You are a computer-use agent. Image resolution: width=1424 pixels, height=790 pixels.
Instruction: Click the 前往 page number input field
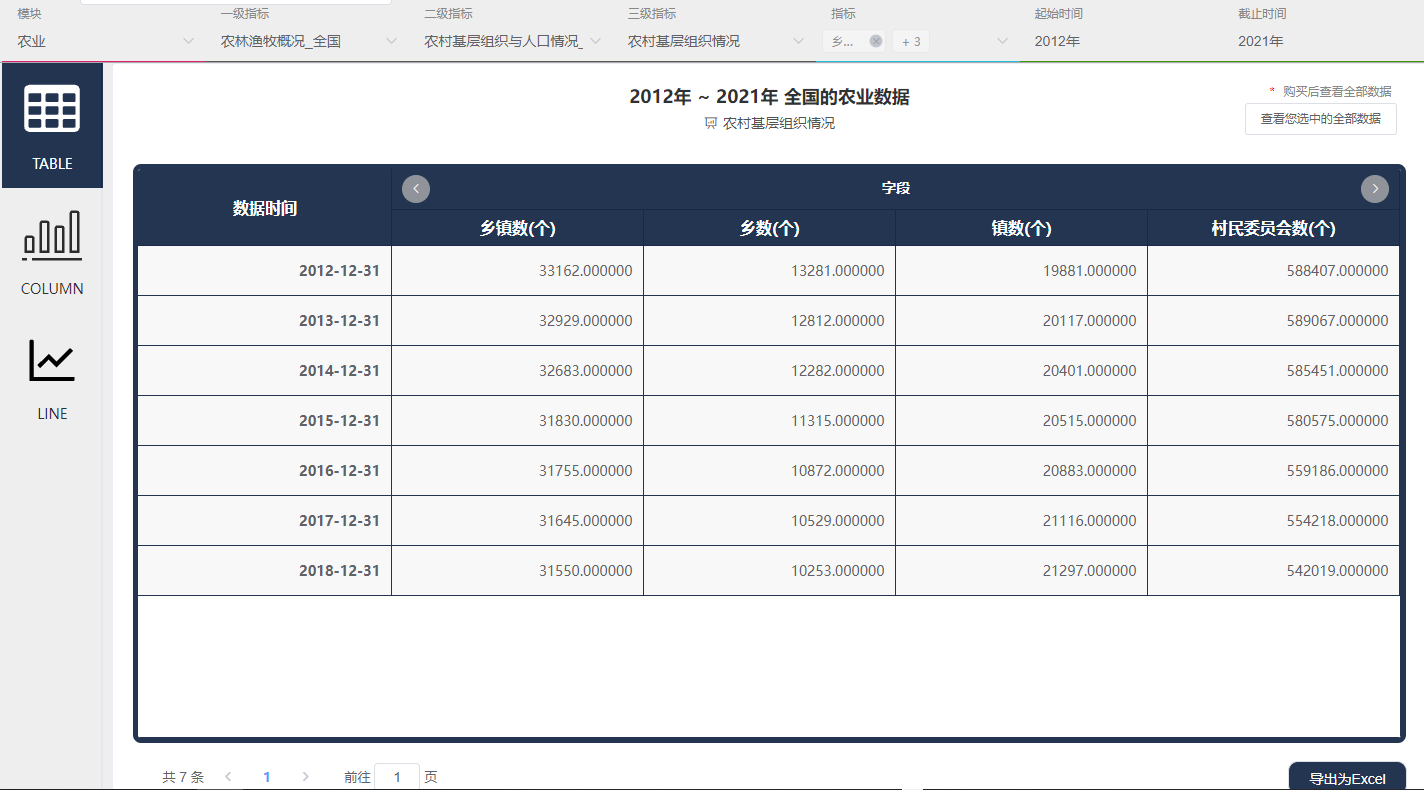point(397,777)
